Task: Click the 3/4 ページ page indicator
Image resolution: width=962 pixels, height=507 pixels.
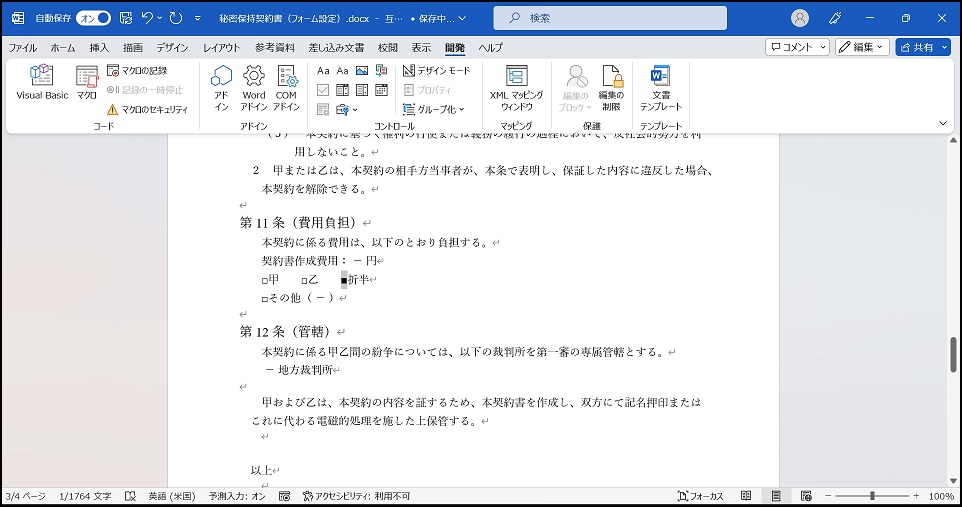Action: click(25, 496)
